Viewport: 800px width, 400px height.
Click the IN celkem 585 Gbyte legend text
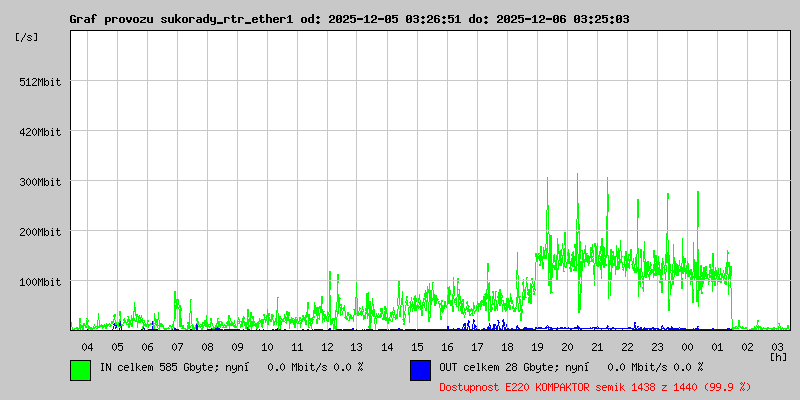click(230, 367)
